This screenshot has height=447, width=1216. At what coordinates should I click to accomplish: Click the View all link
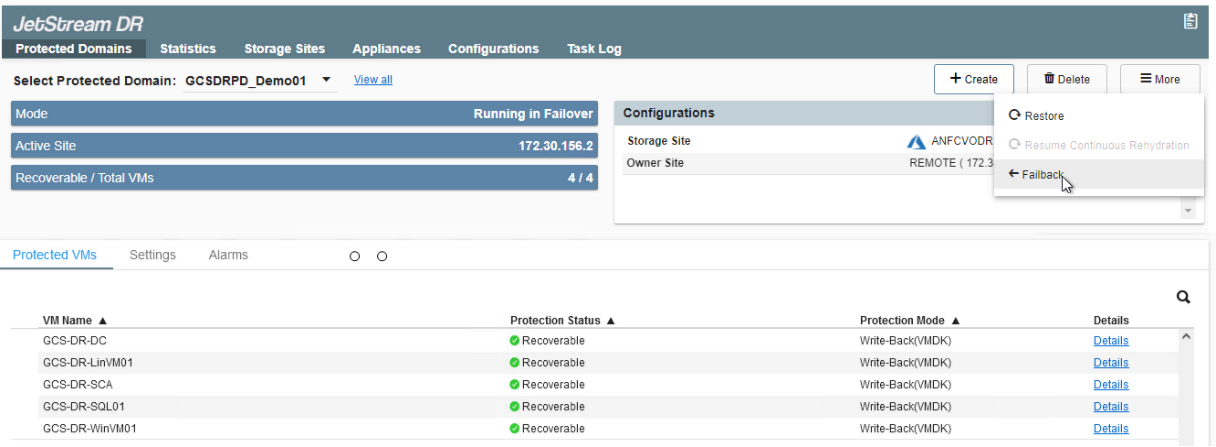pyautogui.click(x=373, y=80)
